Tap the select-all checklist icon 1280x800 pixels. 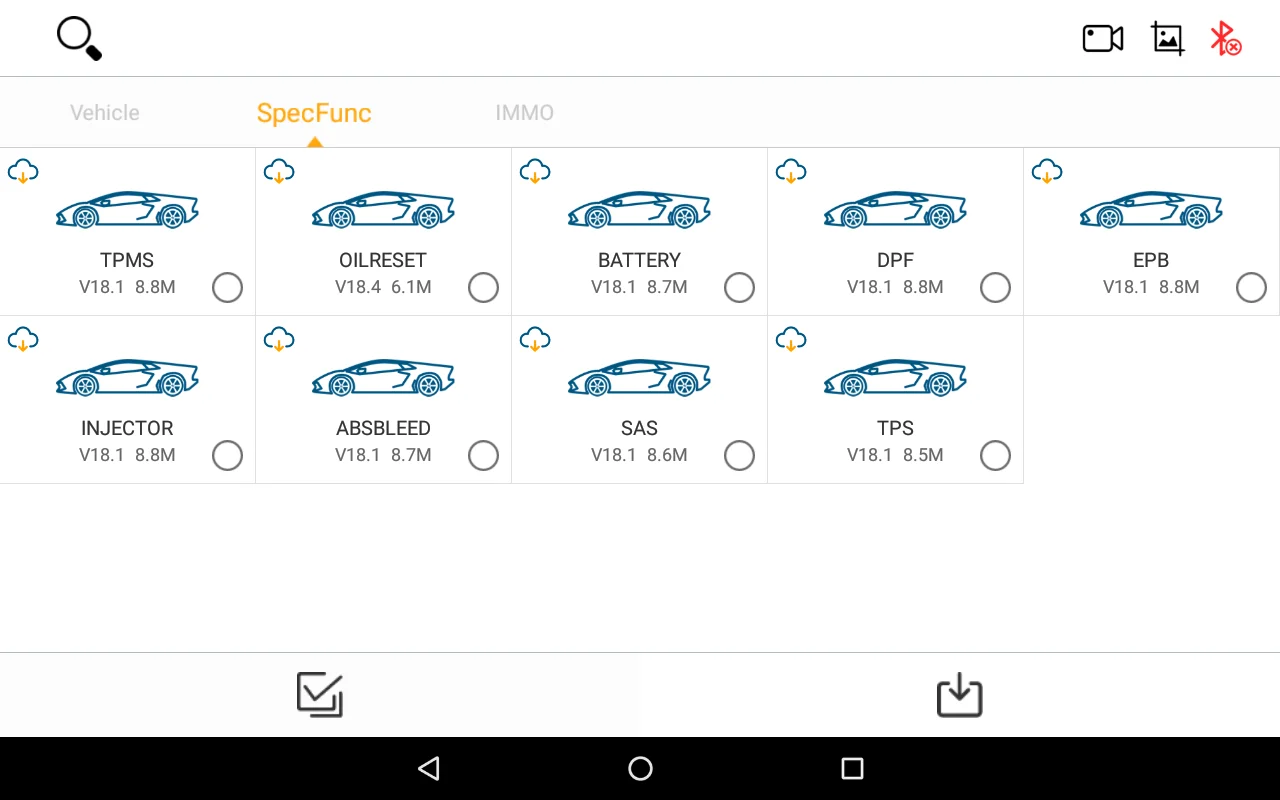point(320,695)
